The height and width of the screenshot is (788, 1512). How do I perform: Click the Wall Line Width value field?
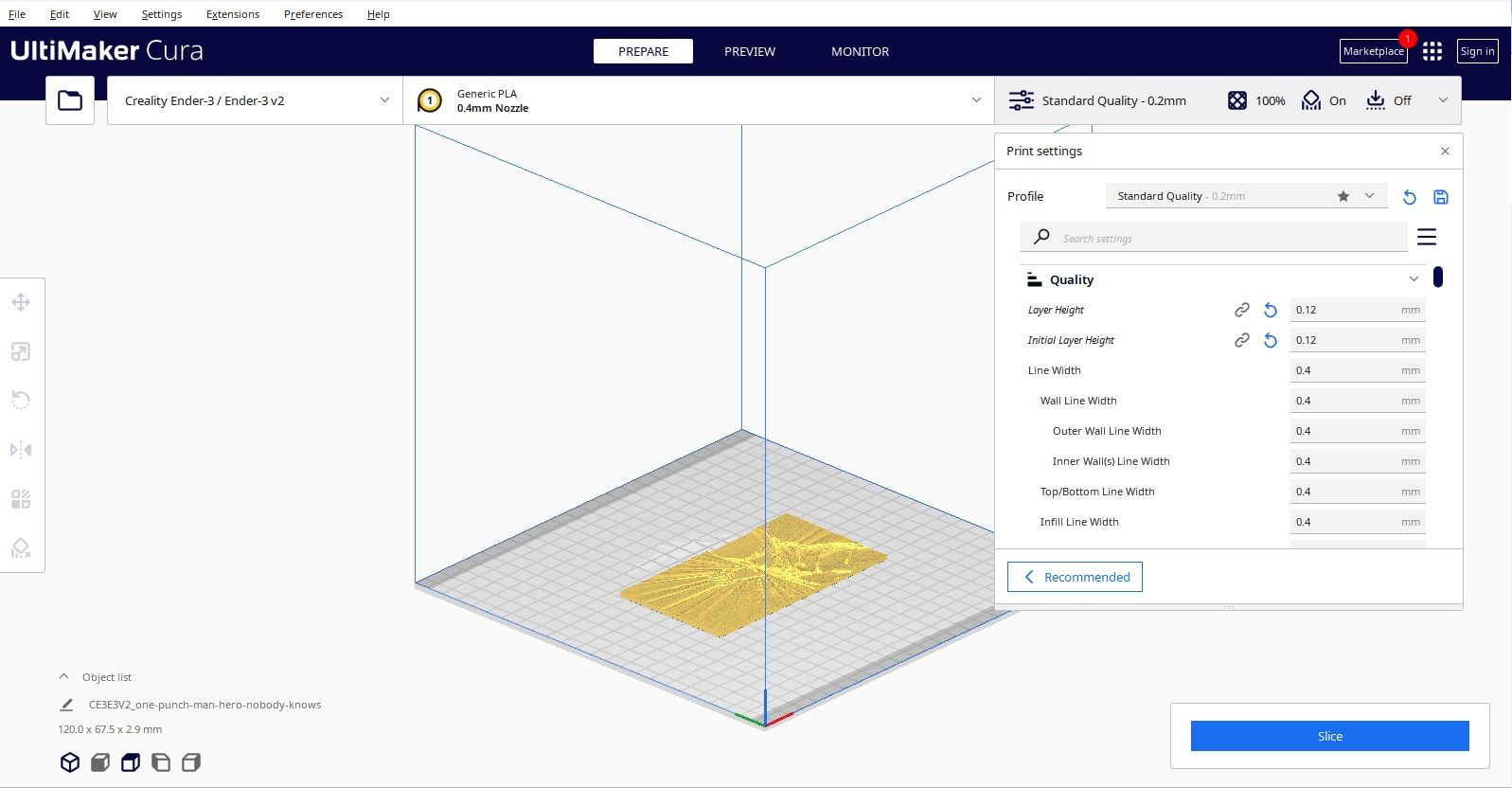point(1358,401)
